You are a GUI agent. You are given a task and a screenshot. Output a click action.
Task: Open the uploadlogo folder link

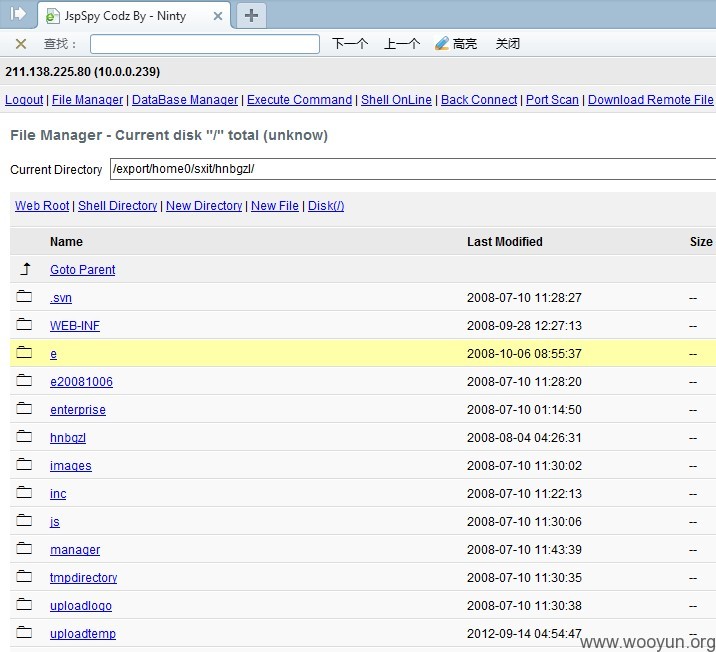click(x=81, y=606)
